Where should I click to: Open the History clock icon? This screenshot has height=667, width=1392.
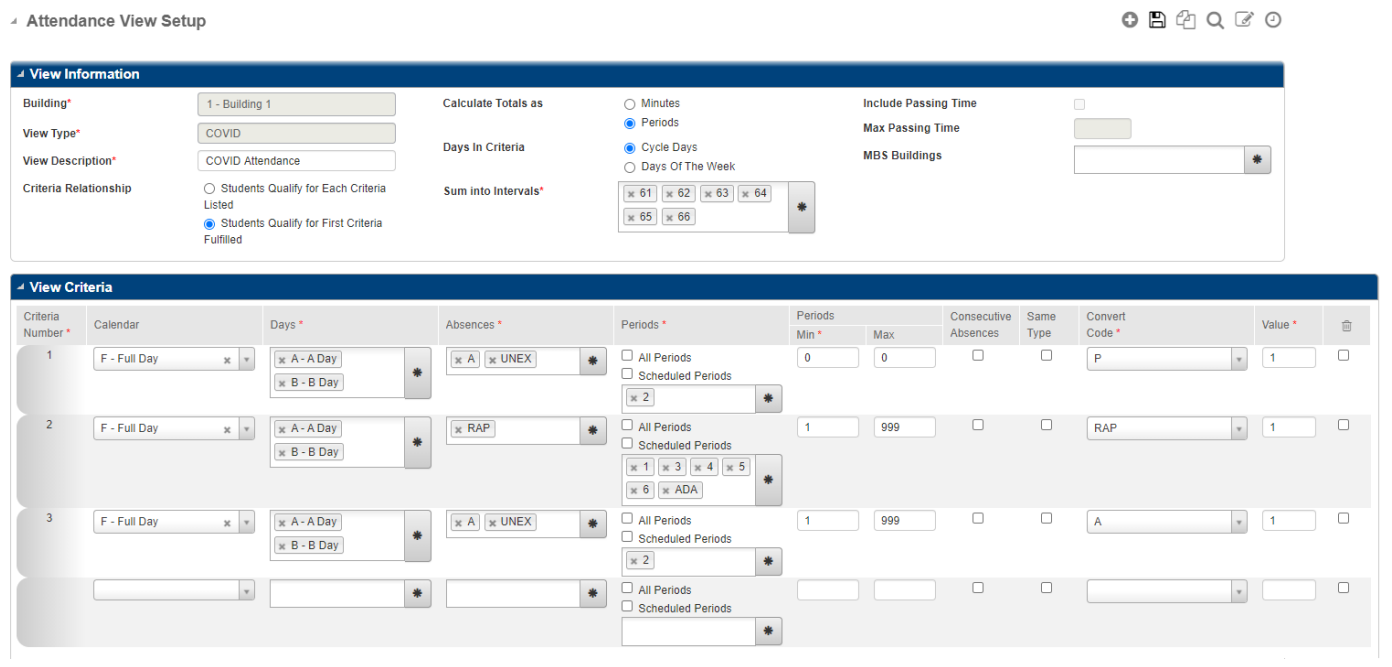[x=1272, y=19]
